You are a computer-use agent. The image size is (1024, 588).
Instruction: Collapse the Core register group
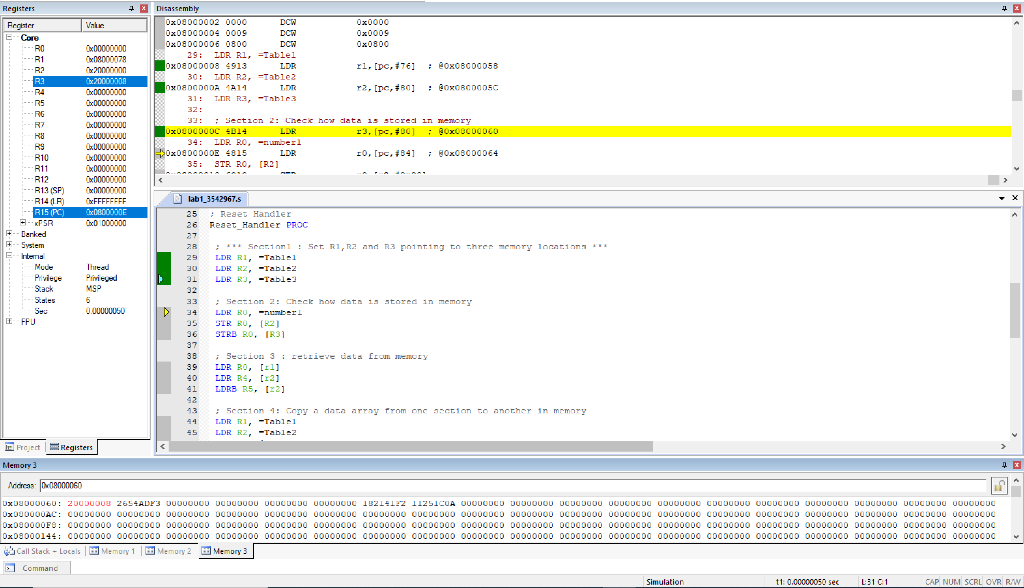click(10, 38)
